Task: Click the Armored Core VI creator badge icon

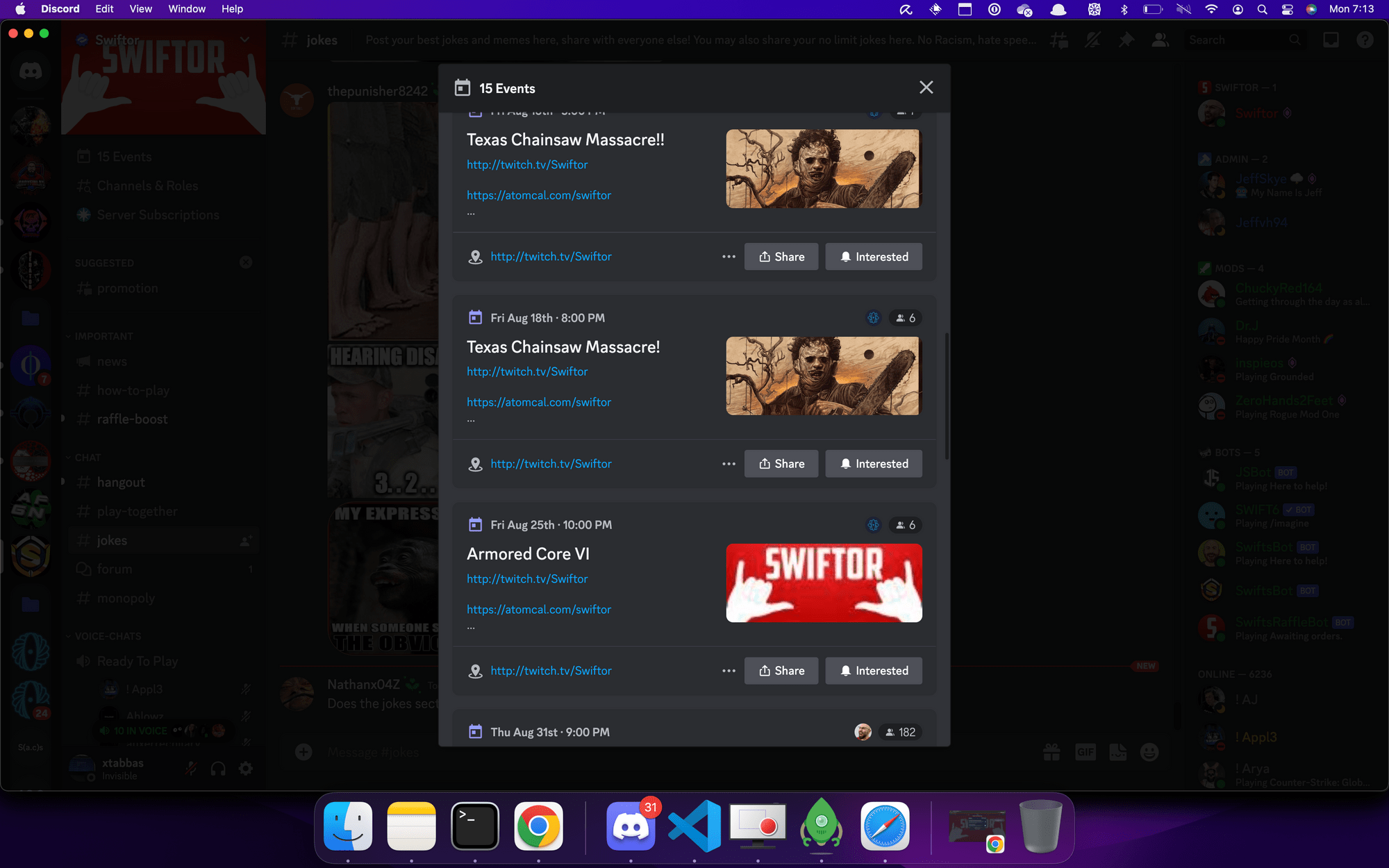Action: coord(874,525)
